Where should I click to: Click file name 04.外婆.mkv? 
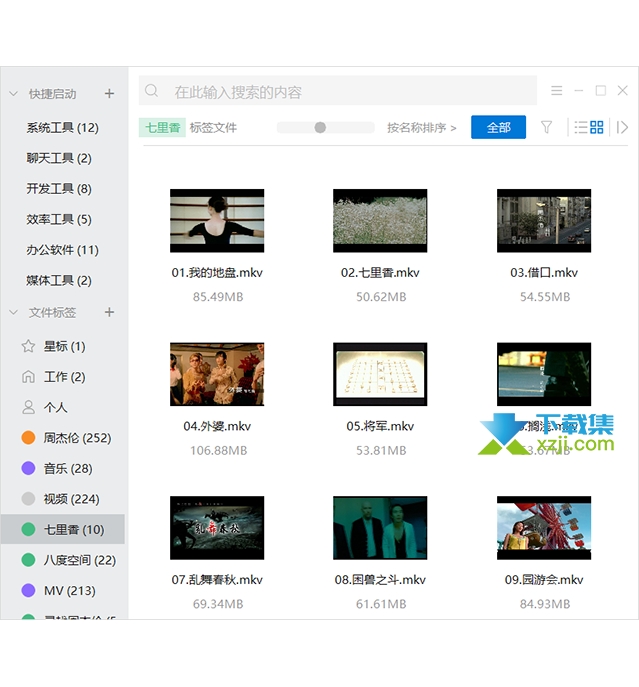pyautogui.click(x=217, y=426)
